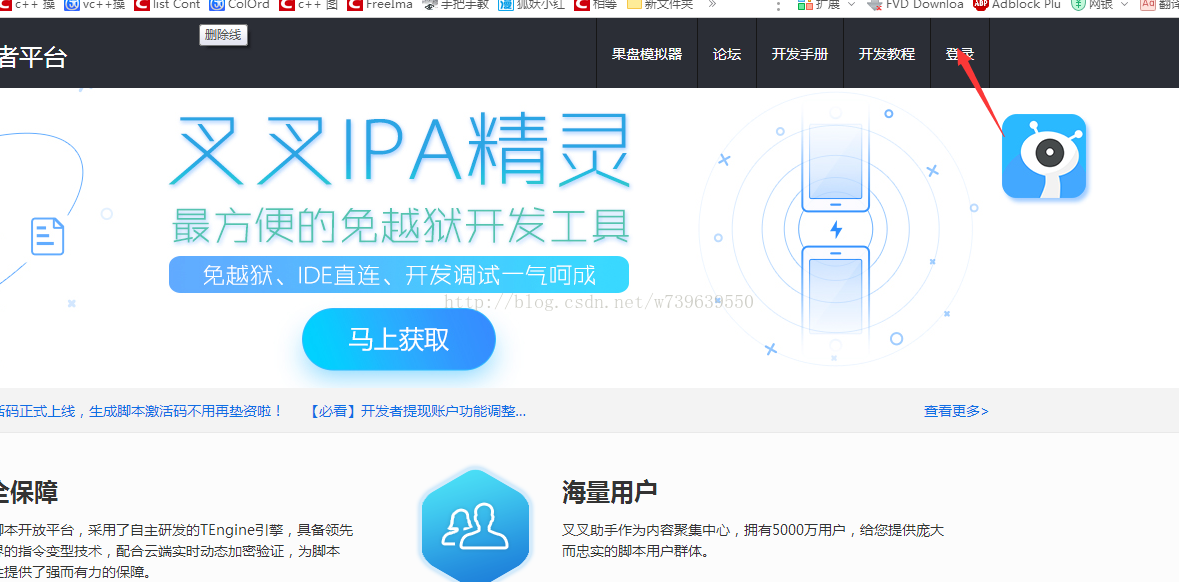
Task: Open the 'c++ 图' bookmark
Action: (x=308, y=5)
